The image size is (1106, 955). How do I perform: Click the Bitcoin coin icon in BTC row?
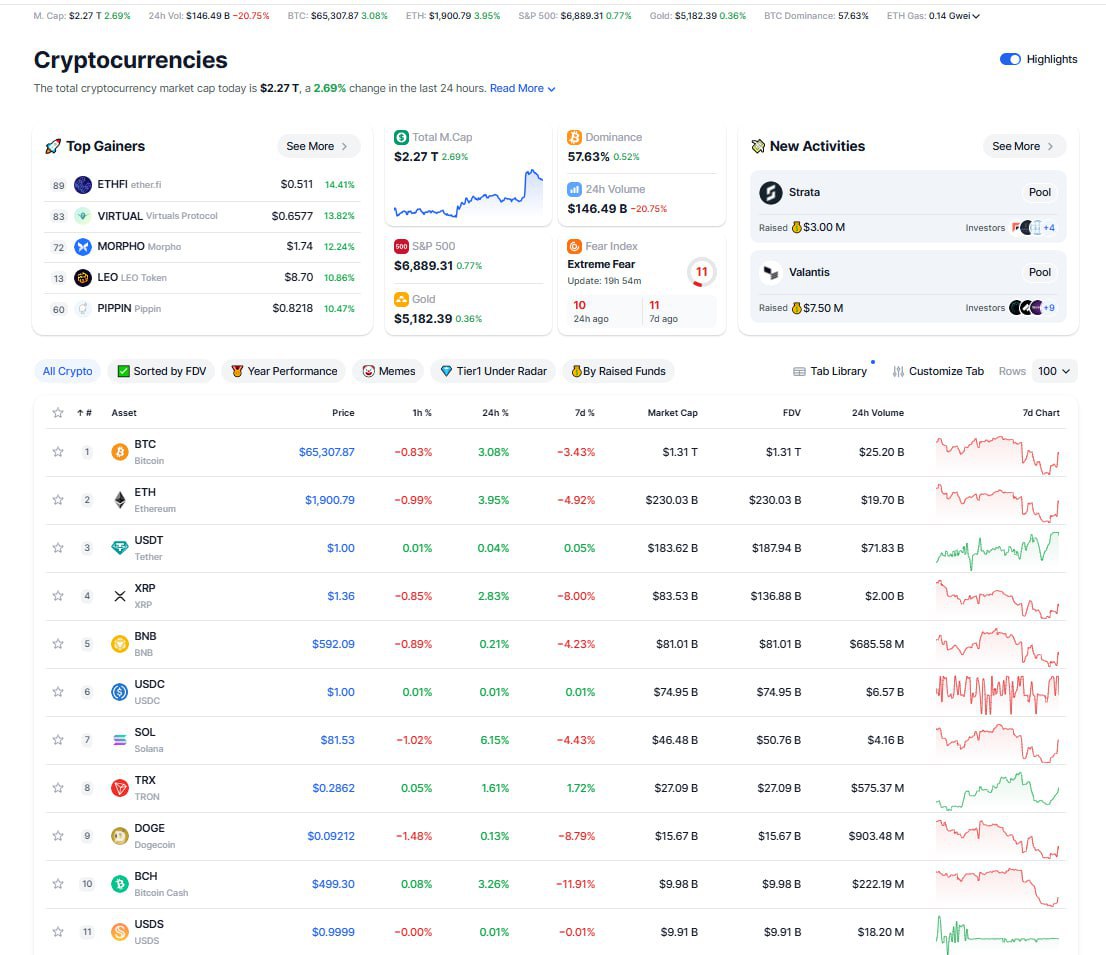[119, 452]
